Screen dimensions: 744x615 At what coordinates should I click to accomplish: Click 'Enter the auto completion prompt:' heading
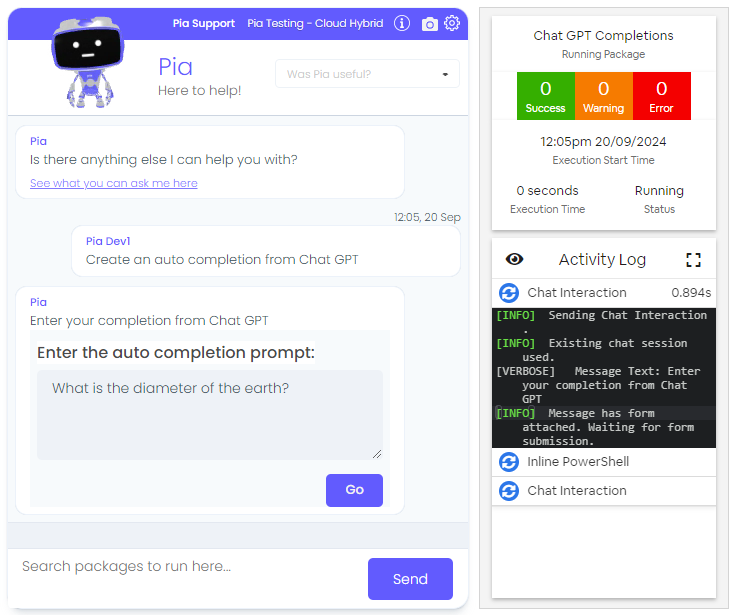[176, 353]
